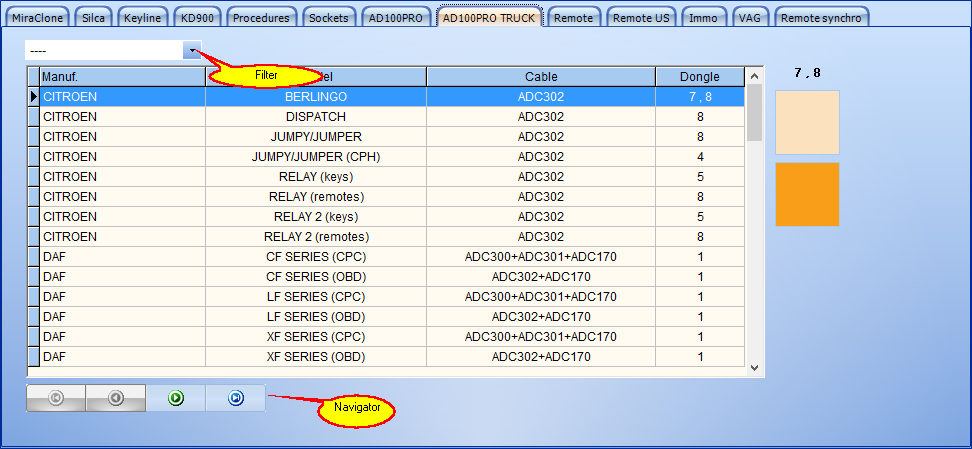Screen dimensions: 972x449
Task: Sort by the Manuf. column header
Action: coord(123,77)
